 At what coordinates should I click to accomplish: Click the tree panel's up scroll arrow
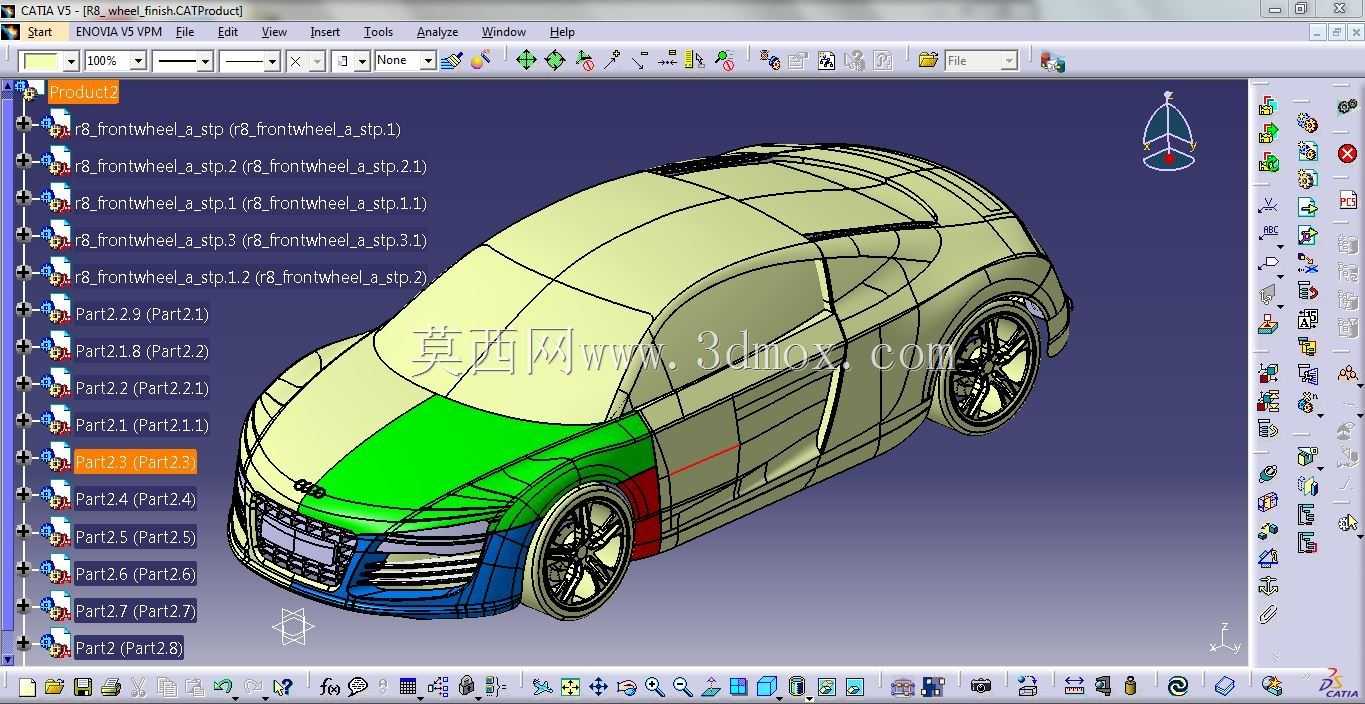8,86
